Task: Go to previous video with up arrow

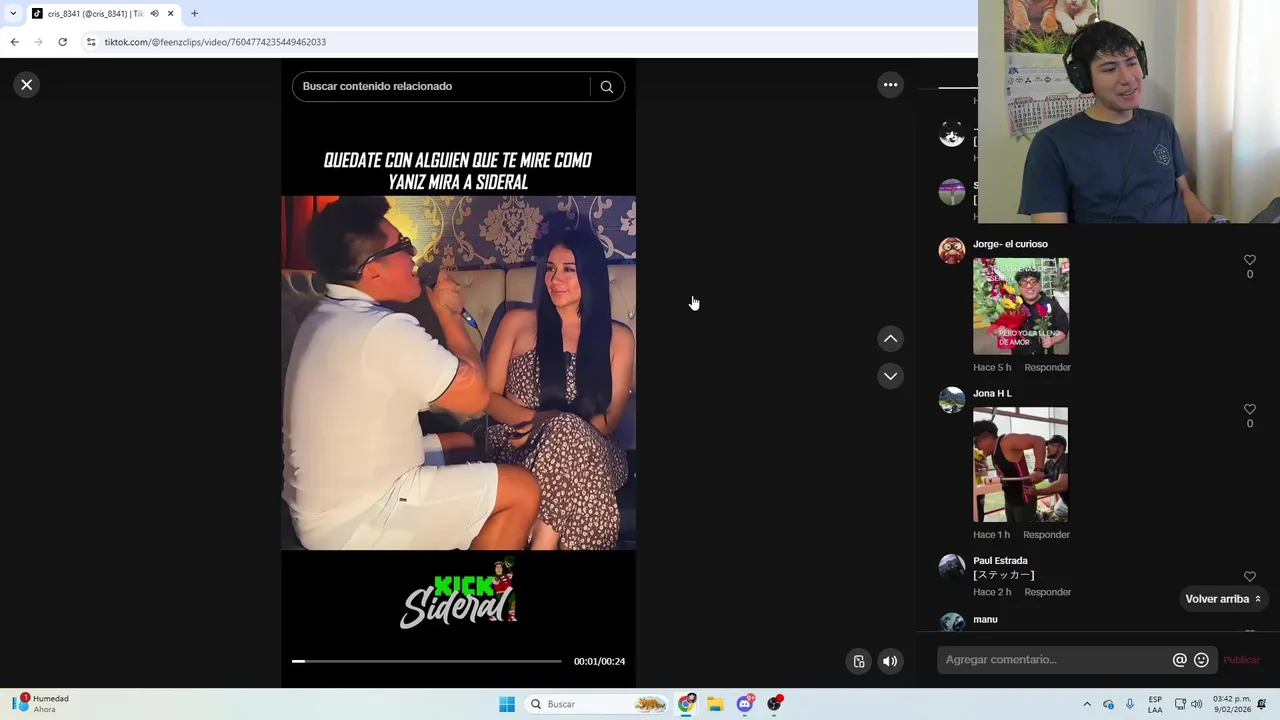Action: (890, 339)
